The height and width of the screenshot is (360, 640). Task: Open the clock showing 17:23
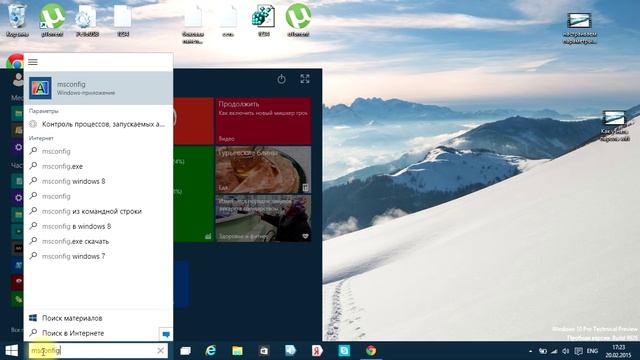click(619, 351)
